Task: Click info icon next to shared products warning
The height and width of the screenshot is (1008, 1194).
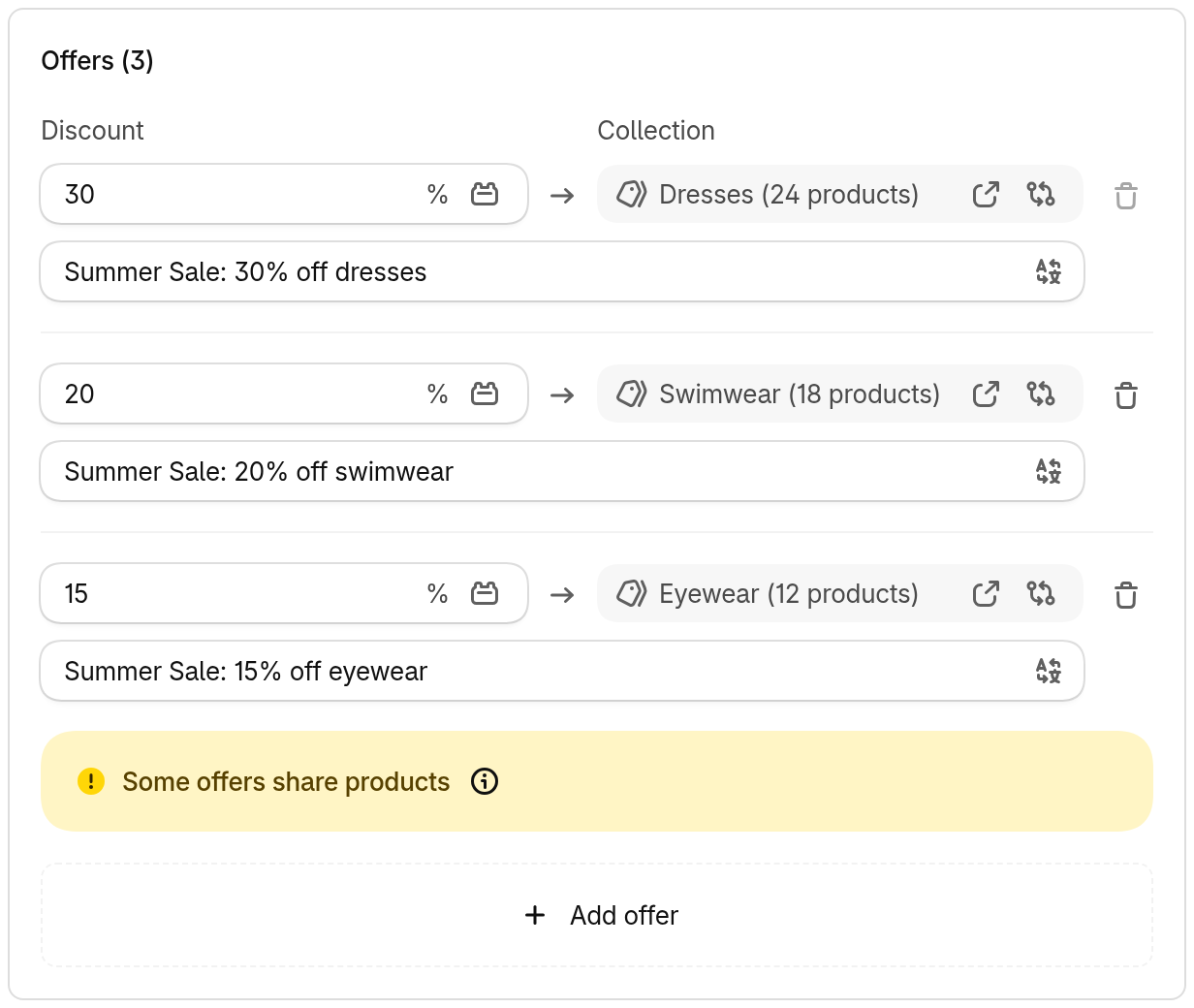Action: point(485,781)
